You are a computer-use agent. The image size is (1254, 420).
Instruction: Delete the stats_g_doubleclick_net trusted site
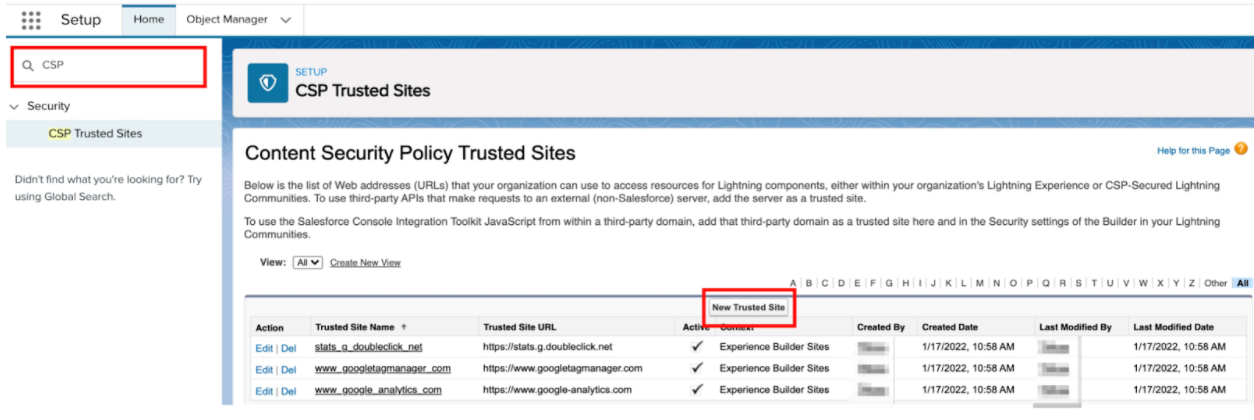pos(288,348)
